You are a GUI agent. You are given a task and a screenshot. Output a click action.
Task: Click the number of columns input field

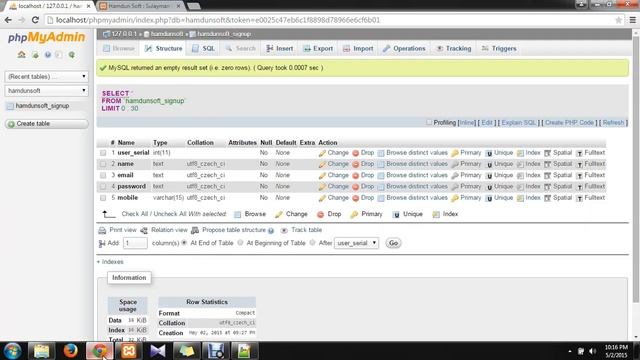(135, 243)
